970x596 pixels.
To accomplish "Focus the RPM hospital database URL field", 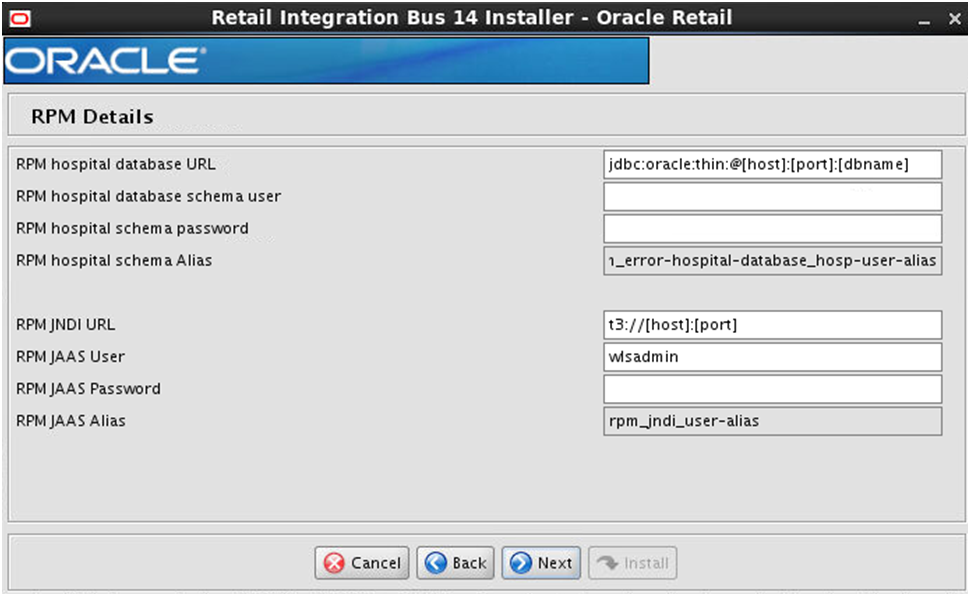I will [x=773, y=164].
